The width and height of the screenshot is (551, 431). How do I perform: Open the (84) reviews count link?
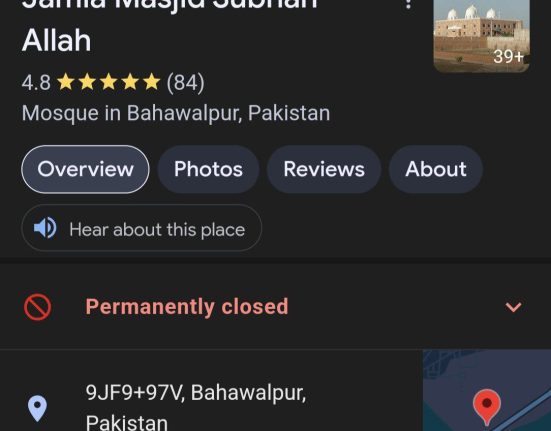(185, 83)
